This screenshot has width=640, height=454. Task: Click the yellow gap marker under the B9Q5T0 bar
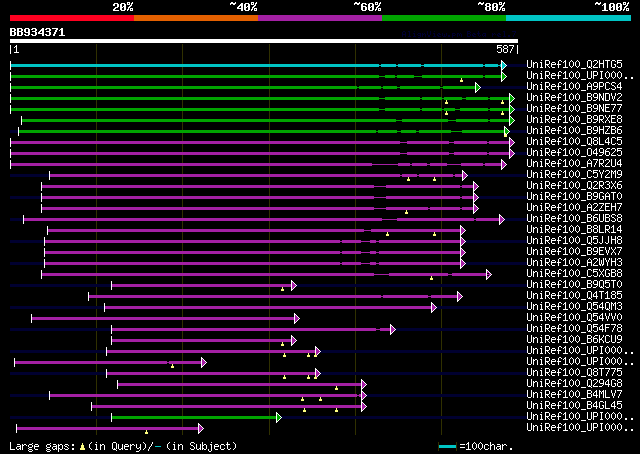pyautogui.click(x=282, y=289)
